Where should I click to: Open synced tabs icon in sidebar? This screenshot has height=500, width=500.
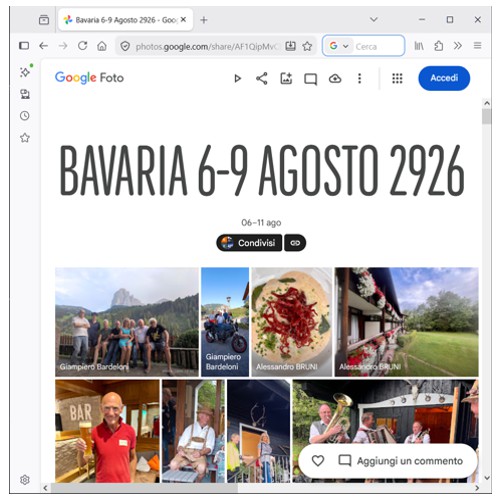pyautogui.click(x=25, y=94)
